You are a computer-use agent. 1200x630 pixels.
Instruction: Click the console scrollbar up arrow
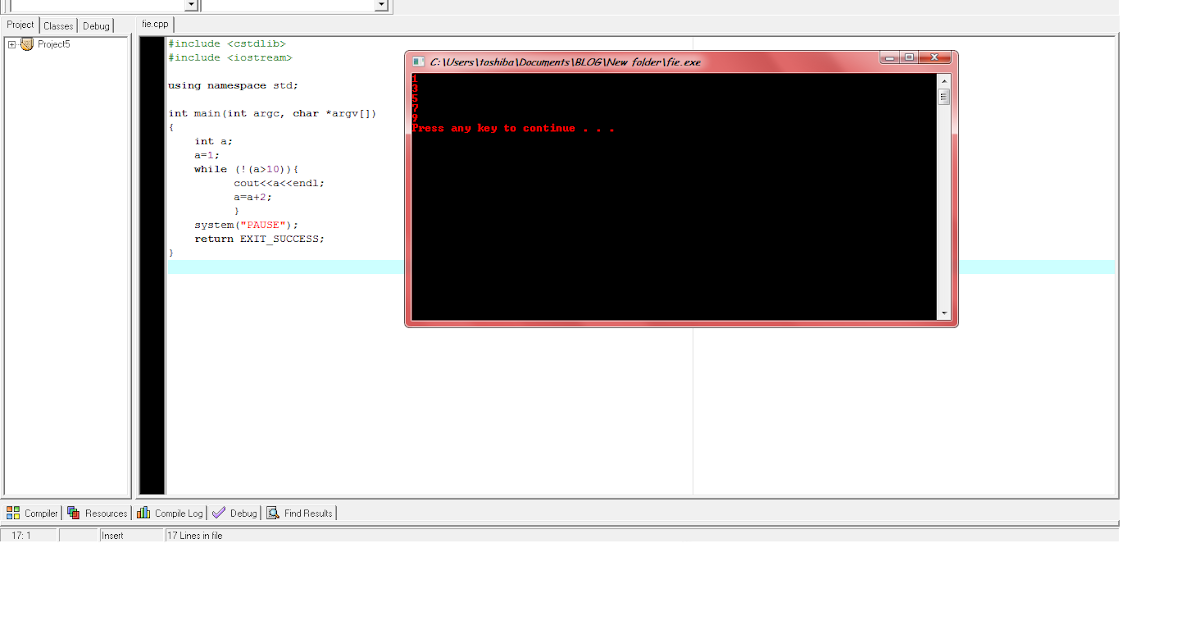(x=944, y=81)
